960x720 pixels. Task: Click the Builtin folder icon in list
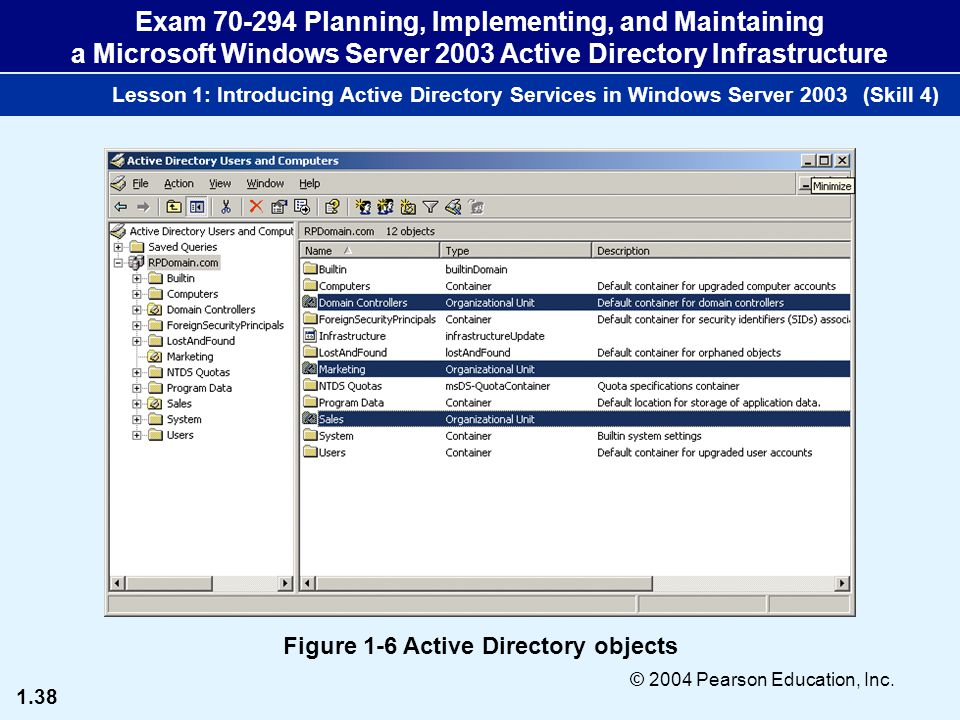click(310, 269)
